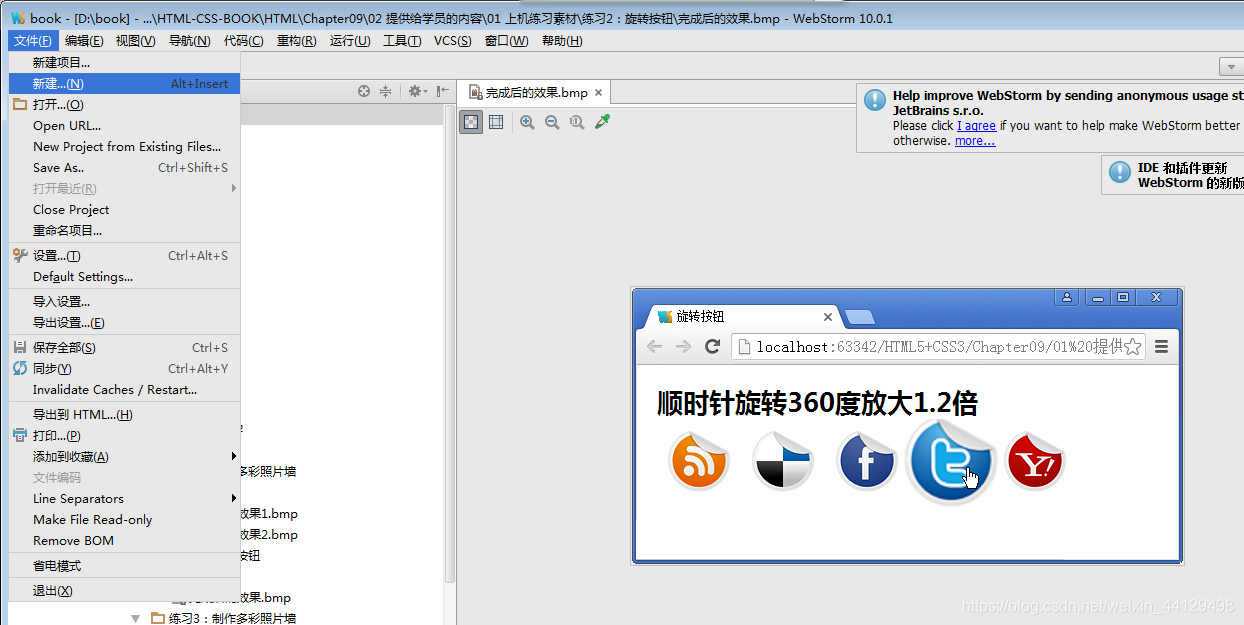Image resolution: width=1244 pixels, height=625 pixels.
Task: Choose Save As.. in File menu
Action: (x=125, y=167)
